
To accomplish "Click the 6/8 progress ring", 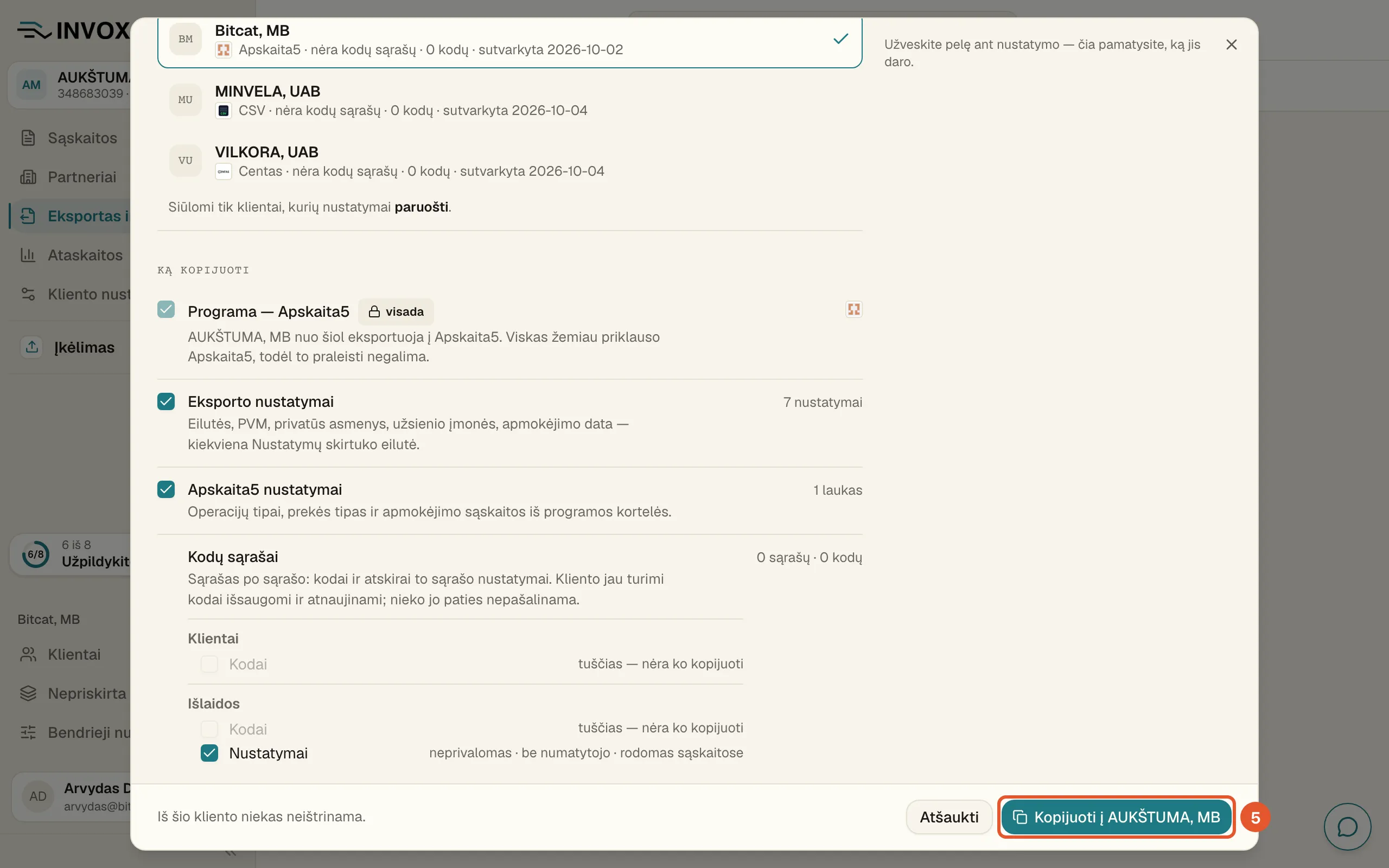I will click(x=36, y=554).
